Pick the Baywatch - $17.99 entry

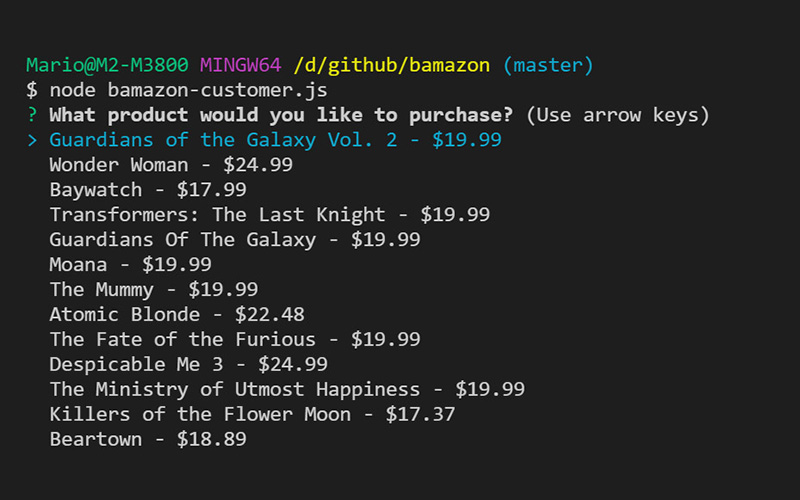[148, 190]
